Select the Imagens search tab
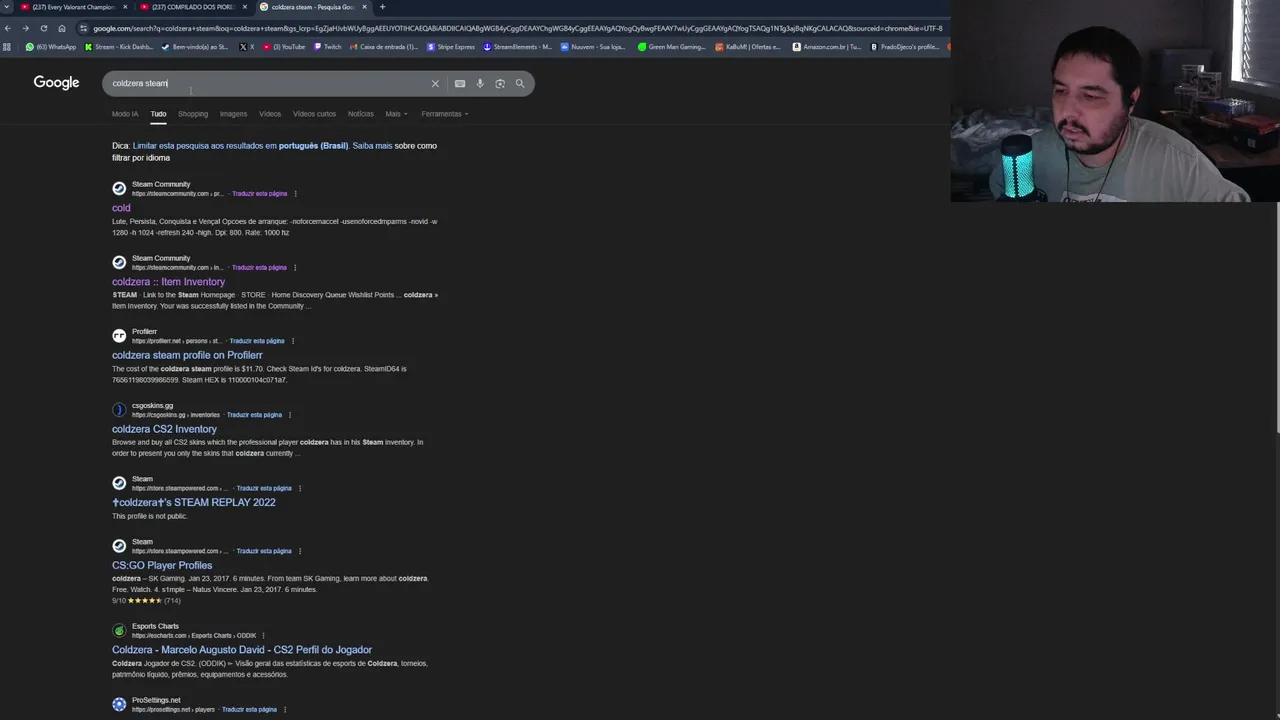 coord(233,114)
